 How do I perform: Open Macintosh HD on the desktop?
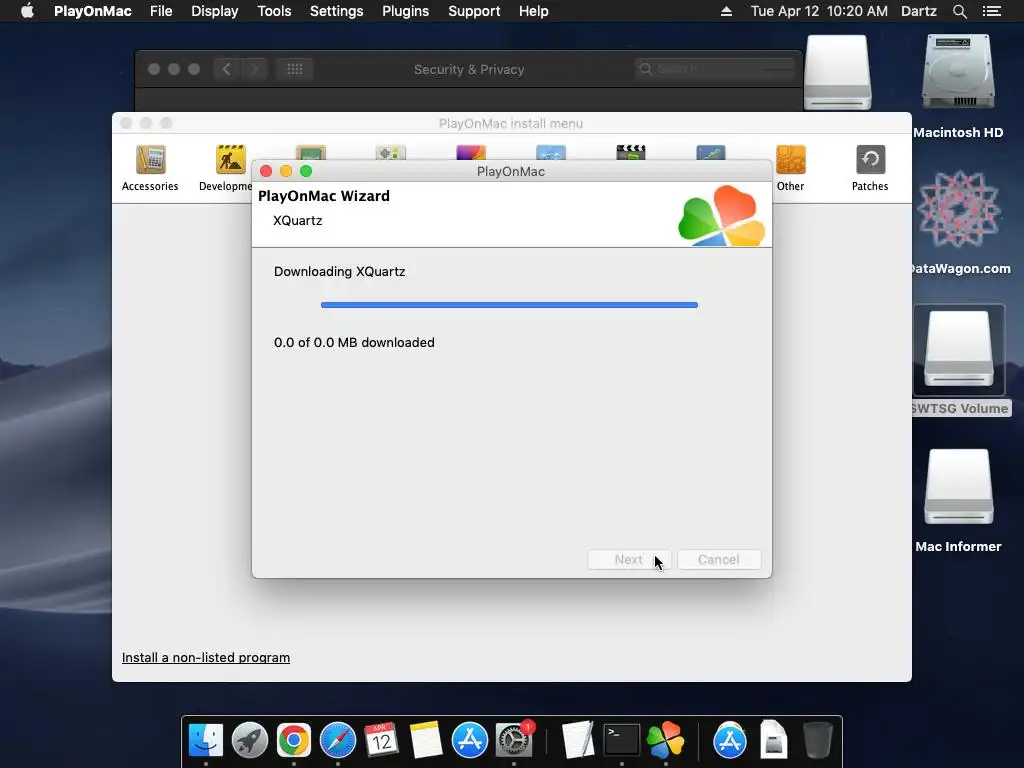tap(958, 87)
